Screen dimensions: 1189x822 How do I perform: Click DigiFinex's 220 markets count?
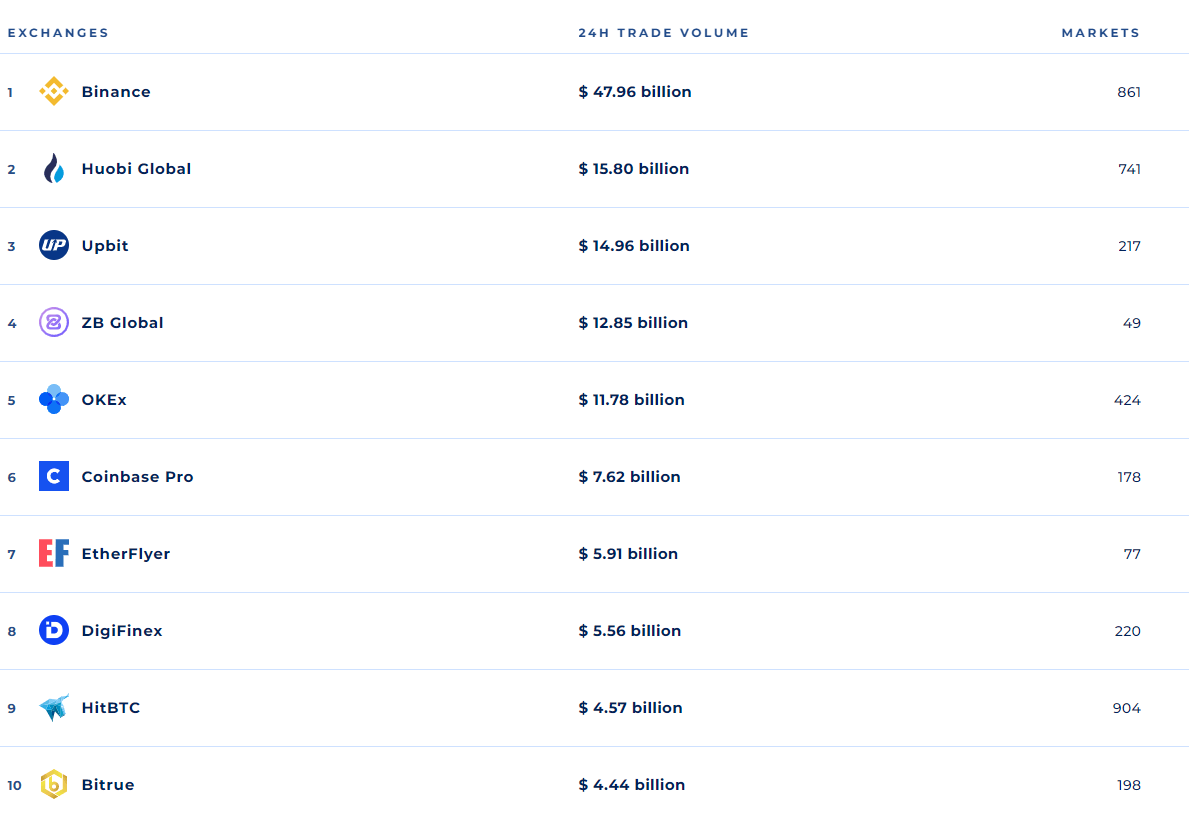point(1128,631)
